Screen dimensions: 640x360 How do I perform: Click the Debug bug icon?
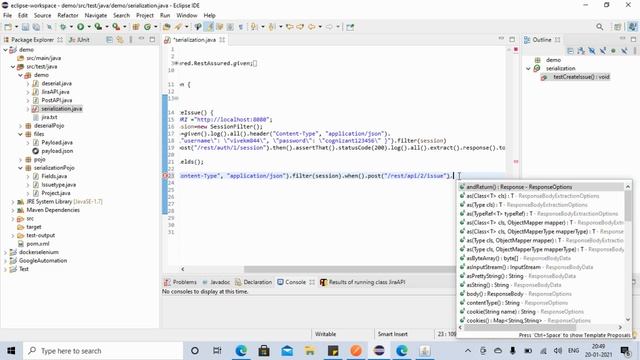tap(63, 27)
